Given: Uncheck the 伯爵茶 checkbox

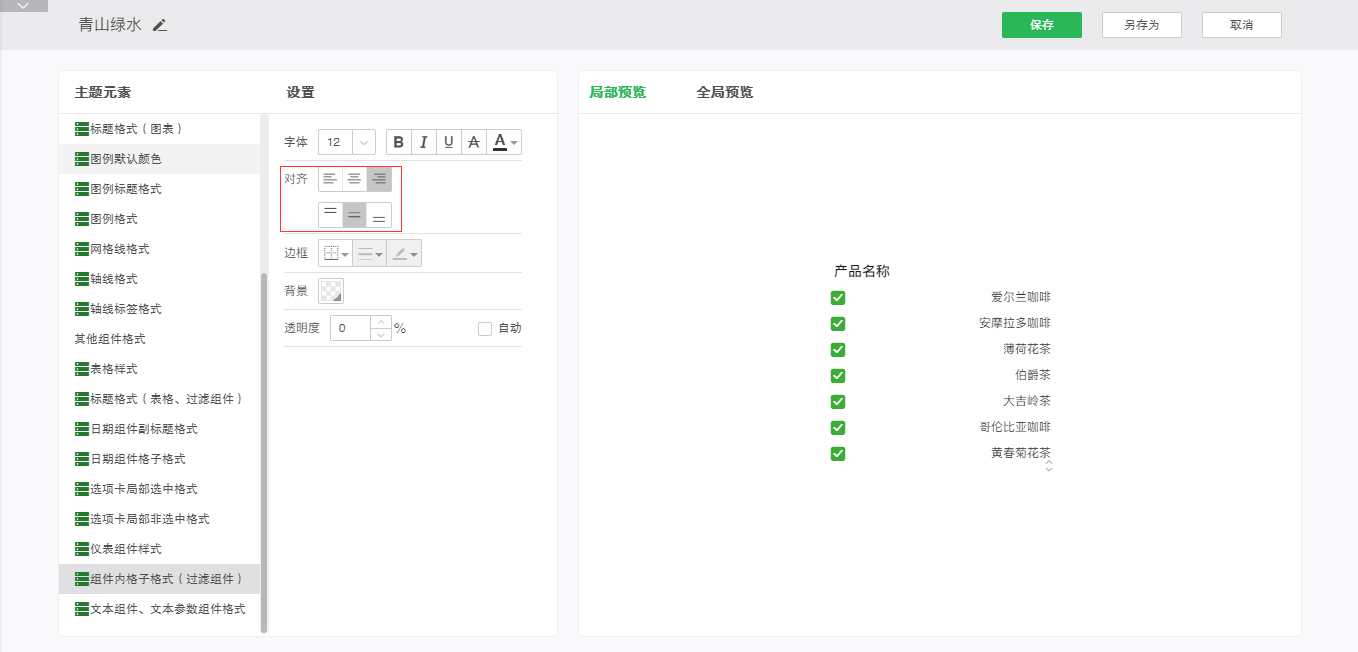Looking at the screenshot, I should (838, 376).
